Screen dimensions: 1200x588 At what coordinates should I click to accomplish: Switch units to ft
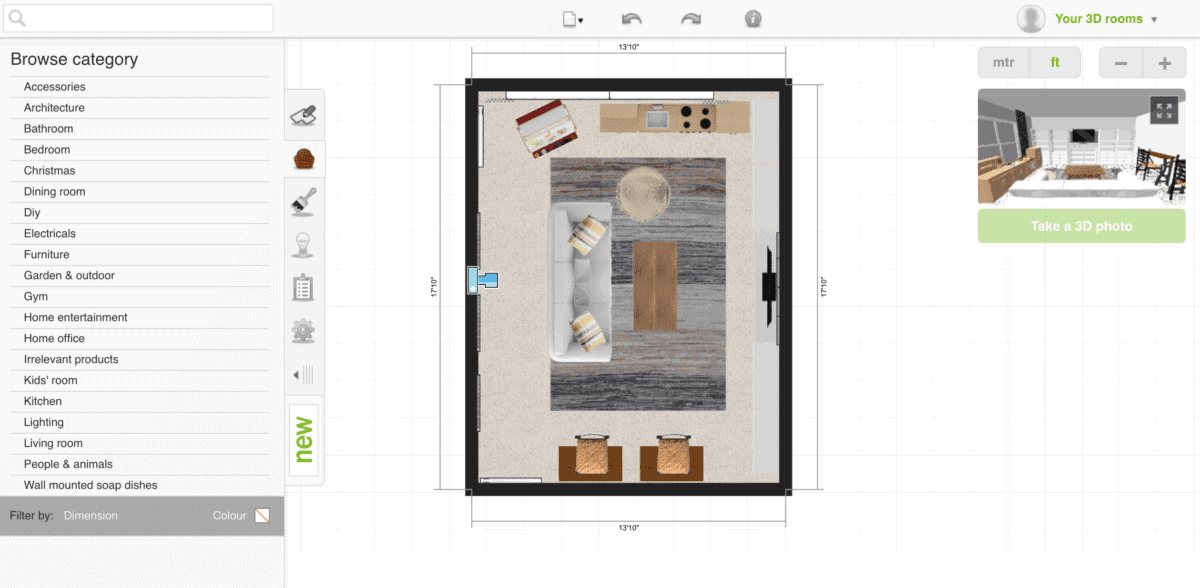(x=1055, y=63)
